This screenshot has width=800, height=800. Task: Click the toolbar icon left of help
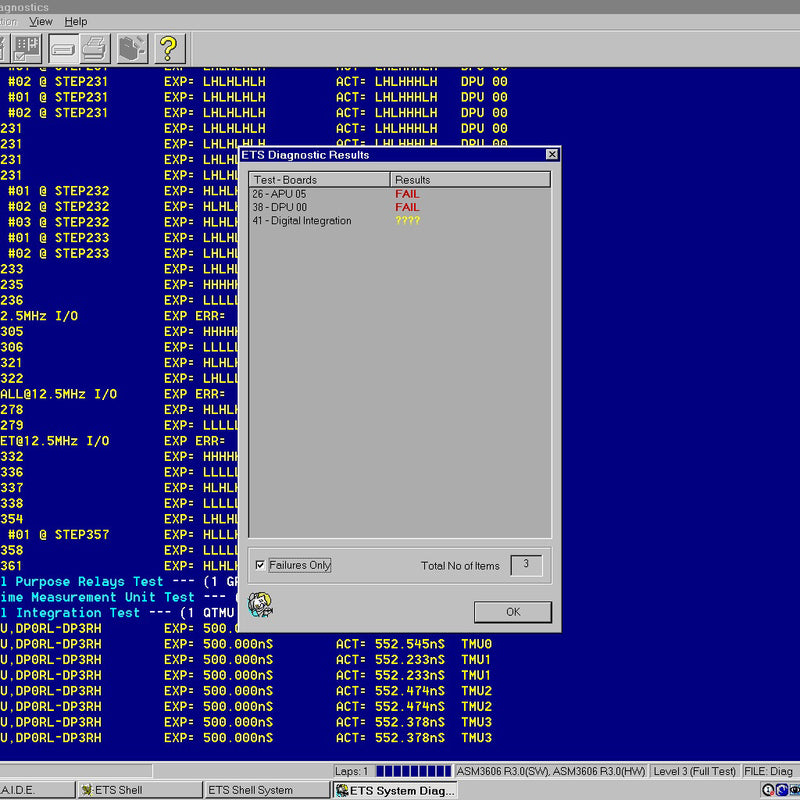[132, 47]
